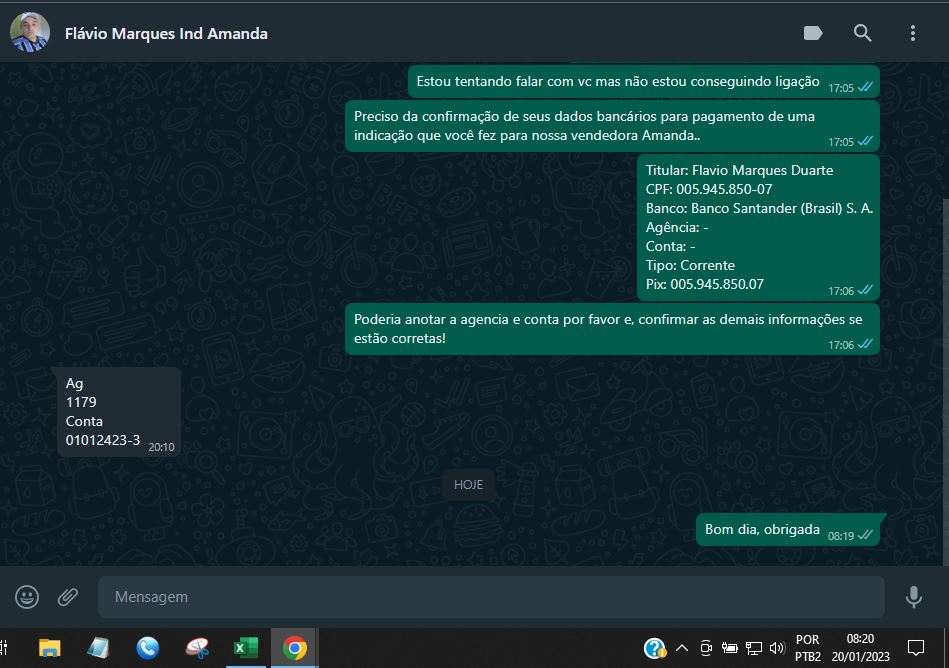The image size is (949, 668).
Task: Click the "Bom dia, obrigada" message
Action: tap(762, 530)
